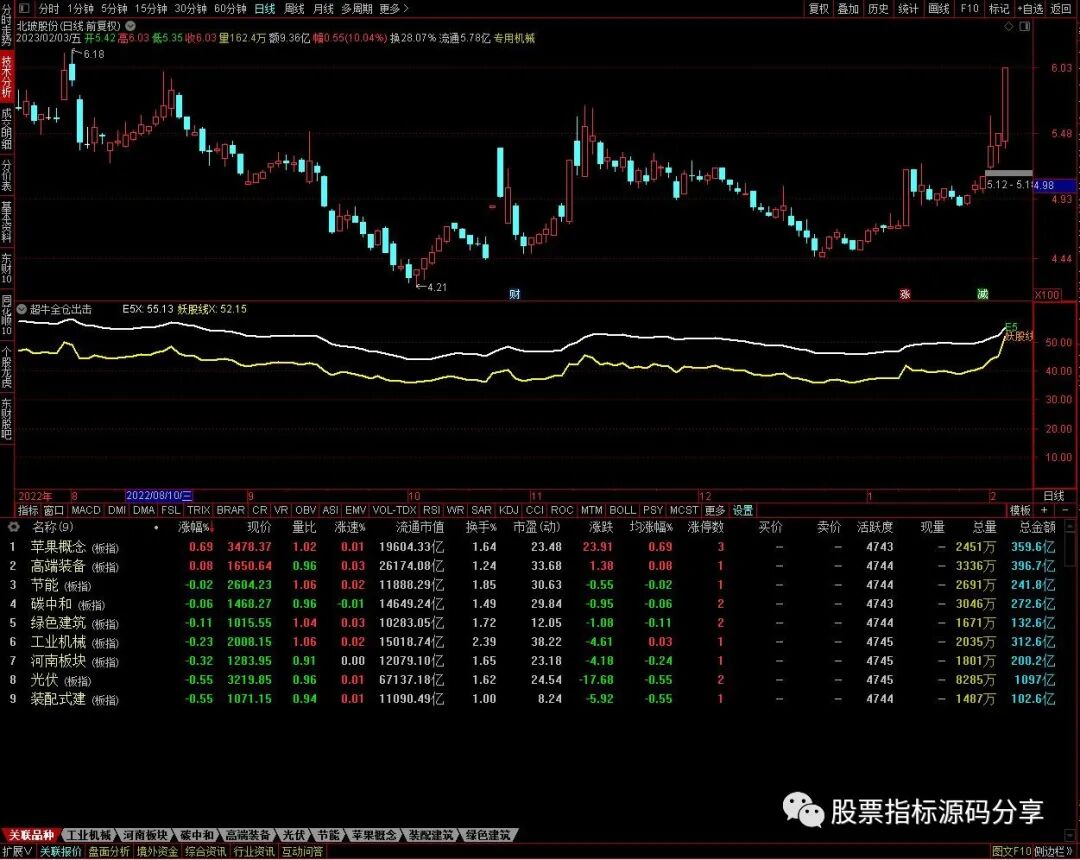The image size is (1080, 860).
Task: Open 关联报价 bottom tab
Action: pos(60,852)
